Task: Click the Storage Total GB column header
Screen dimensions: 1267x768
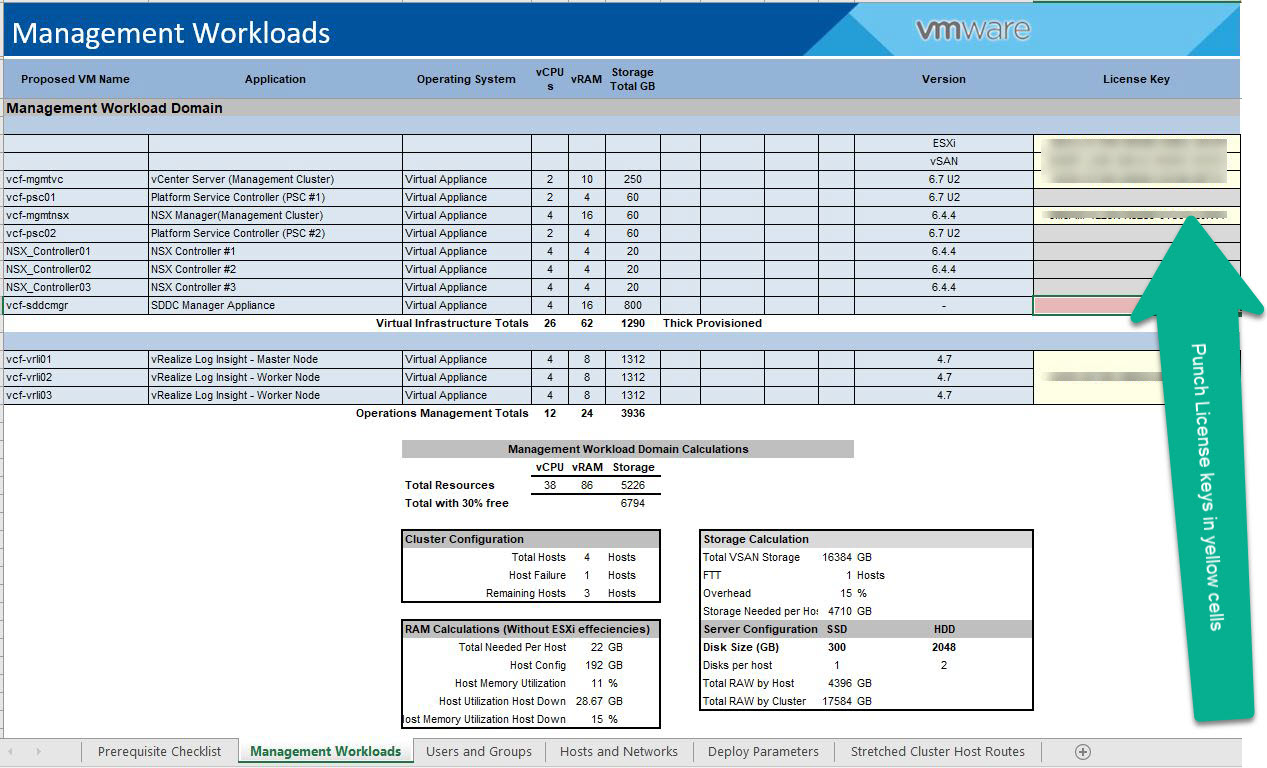Action: 632,78
